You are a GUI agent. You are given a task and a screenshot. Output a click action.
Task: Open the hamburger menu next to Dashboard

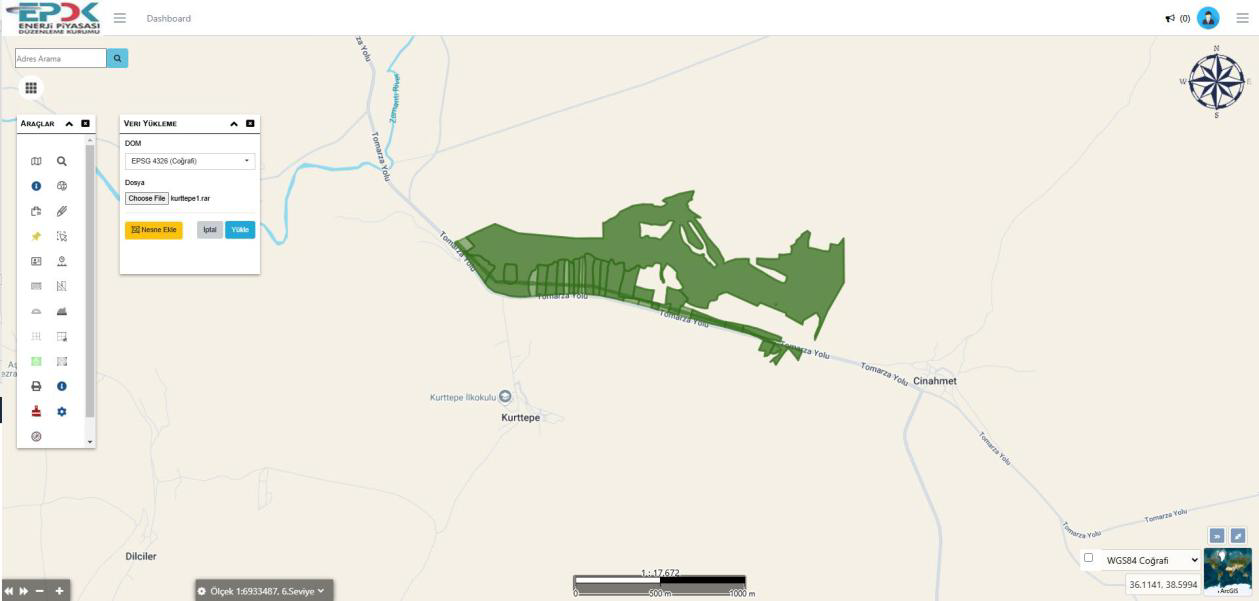120,18
